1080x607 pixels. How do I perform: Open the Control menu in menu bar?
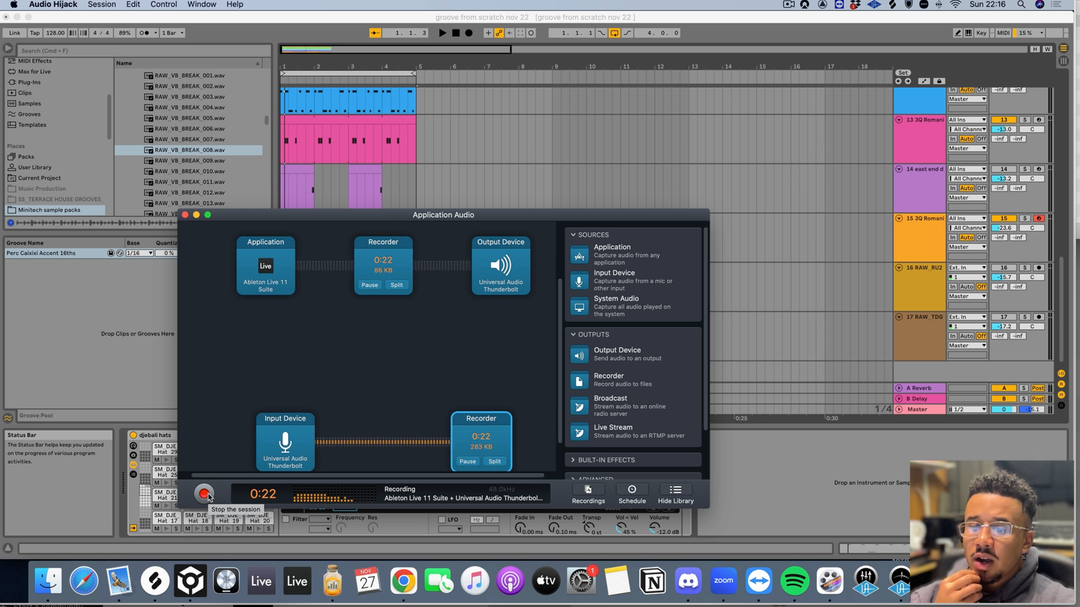point(164,5)
